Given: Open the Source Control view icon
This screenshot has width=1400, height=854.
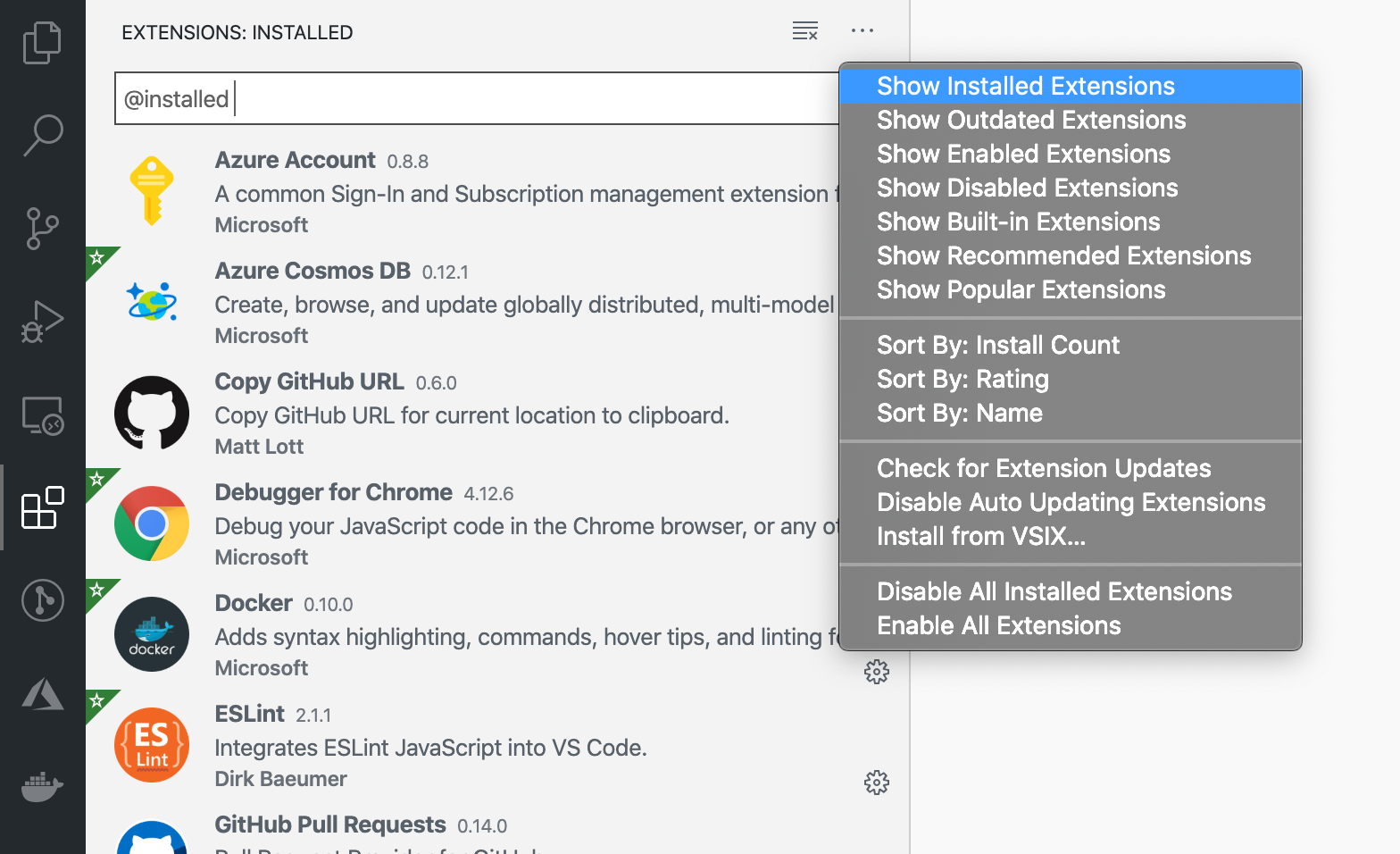Looking at the screenshot, I should point(42,229).
